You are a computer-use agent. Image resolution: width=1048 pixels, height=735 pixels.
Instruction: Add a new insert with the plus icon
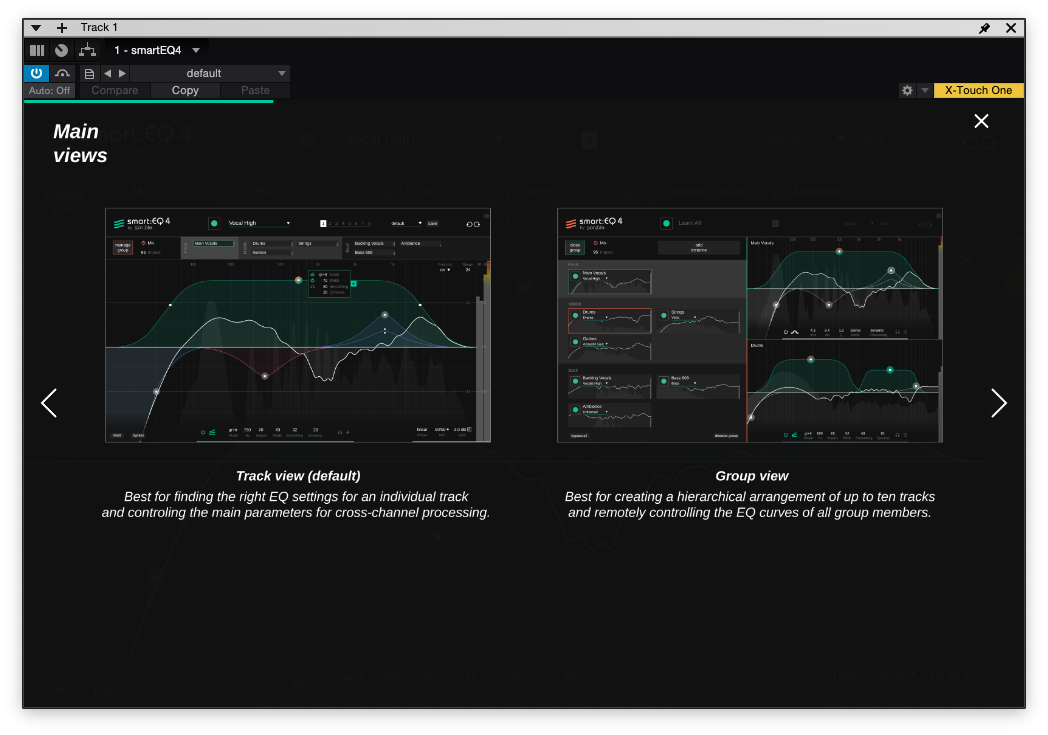(61, 27)
